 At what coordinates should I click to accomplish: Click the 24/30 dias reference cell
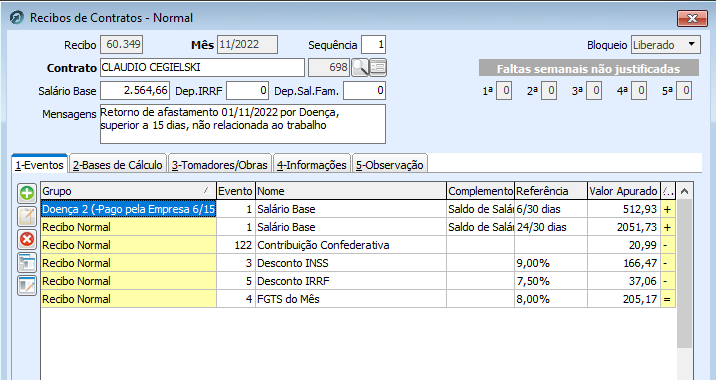pyautogui.click(x=551, y=227)
